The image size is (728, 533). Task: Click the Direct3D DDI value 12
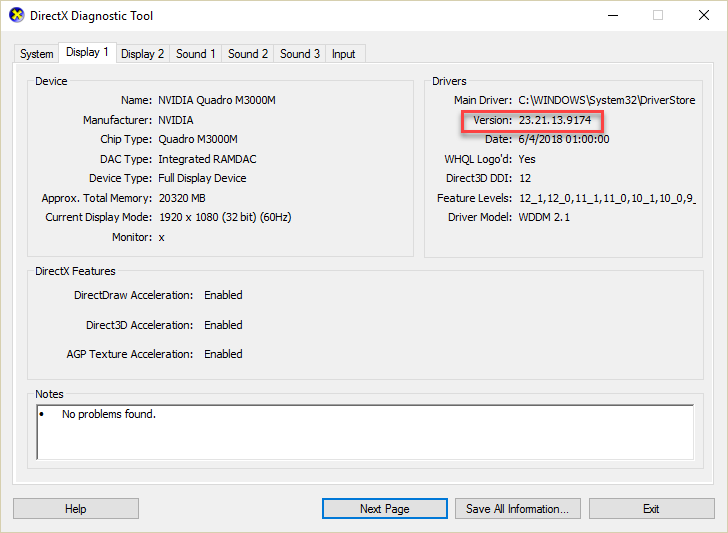525,178
